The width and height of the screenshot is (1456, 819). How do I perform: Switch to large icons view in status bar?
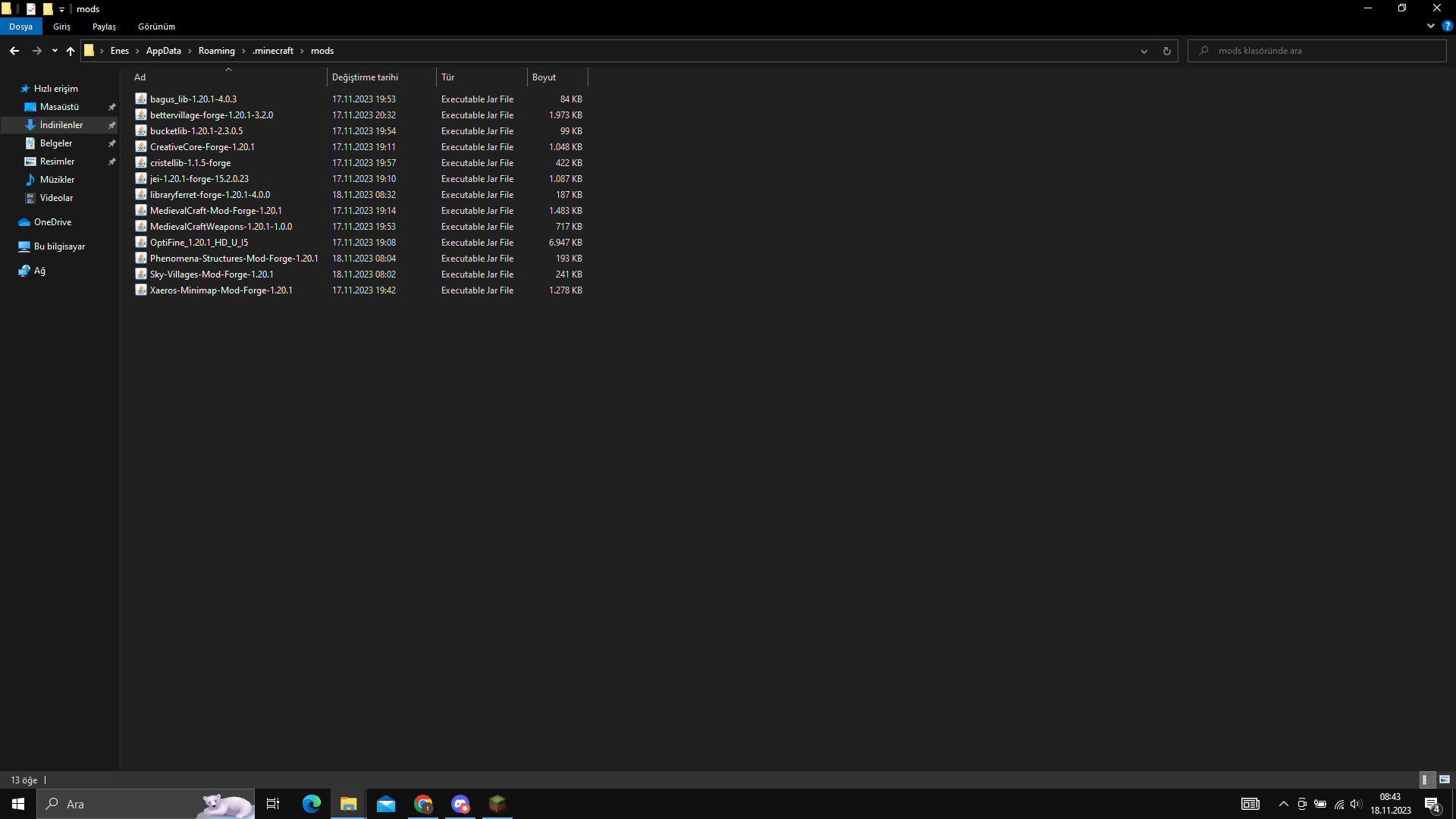[x=1445, y=780]
